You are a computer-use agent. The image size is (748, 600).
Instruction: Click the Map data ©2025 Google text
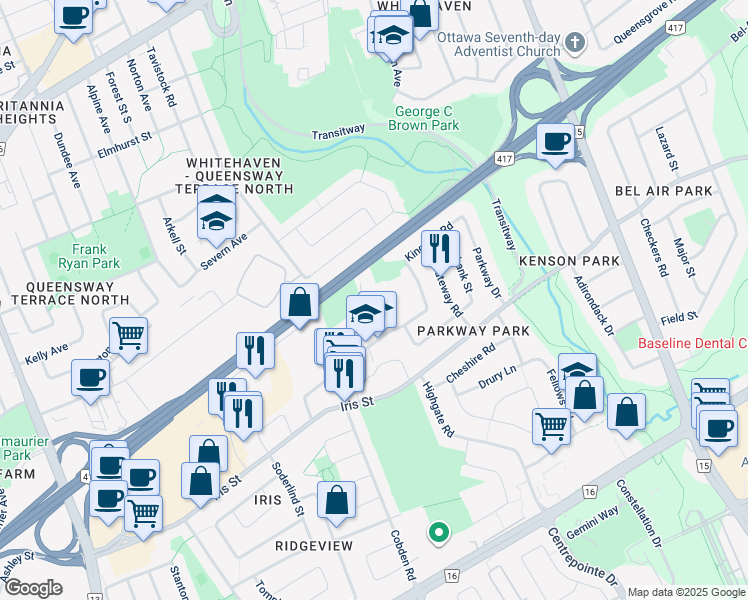click(686, 592)
